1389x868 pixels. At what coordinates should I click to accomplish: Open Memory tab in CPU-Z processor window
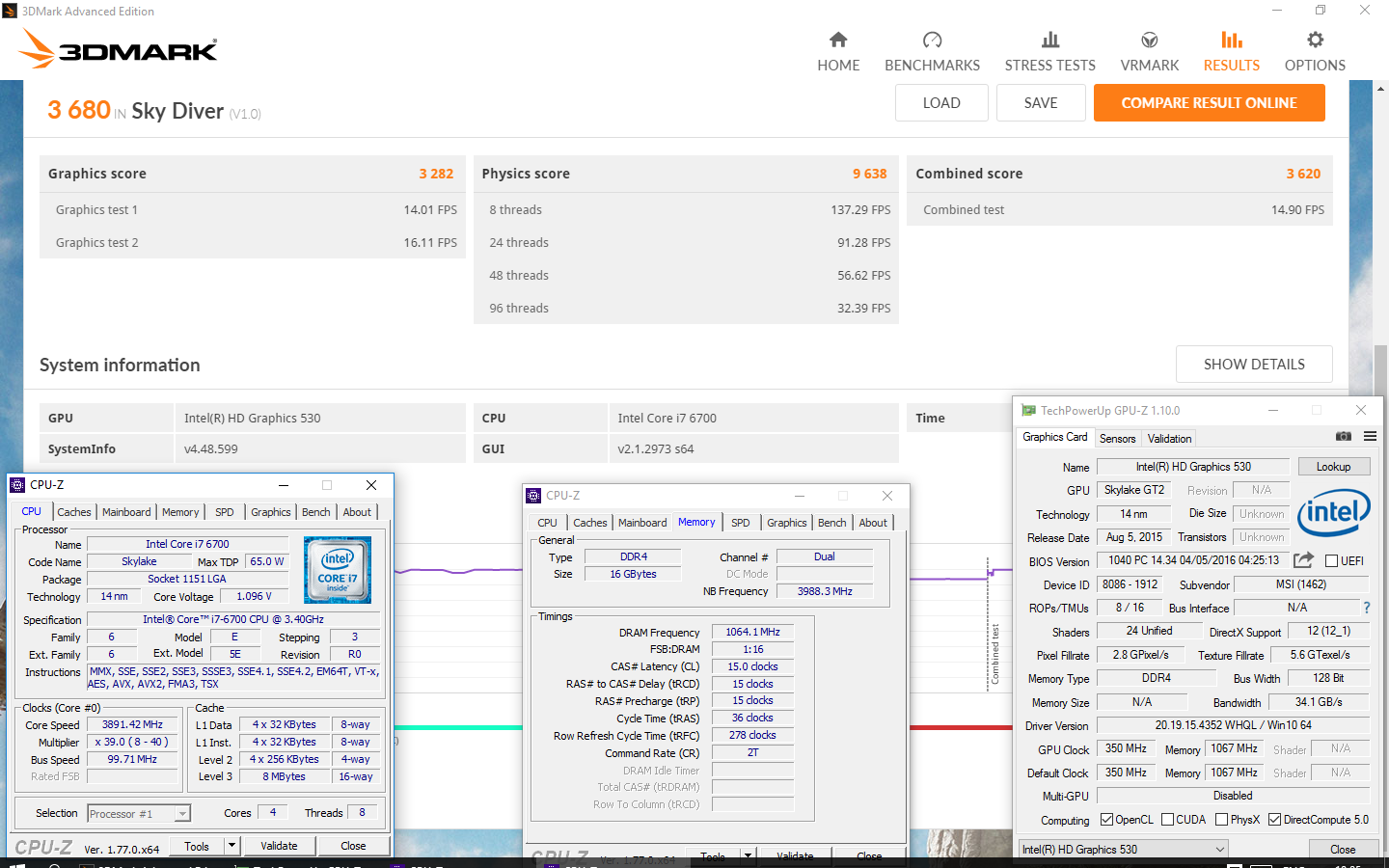tap(180, 512)
